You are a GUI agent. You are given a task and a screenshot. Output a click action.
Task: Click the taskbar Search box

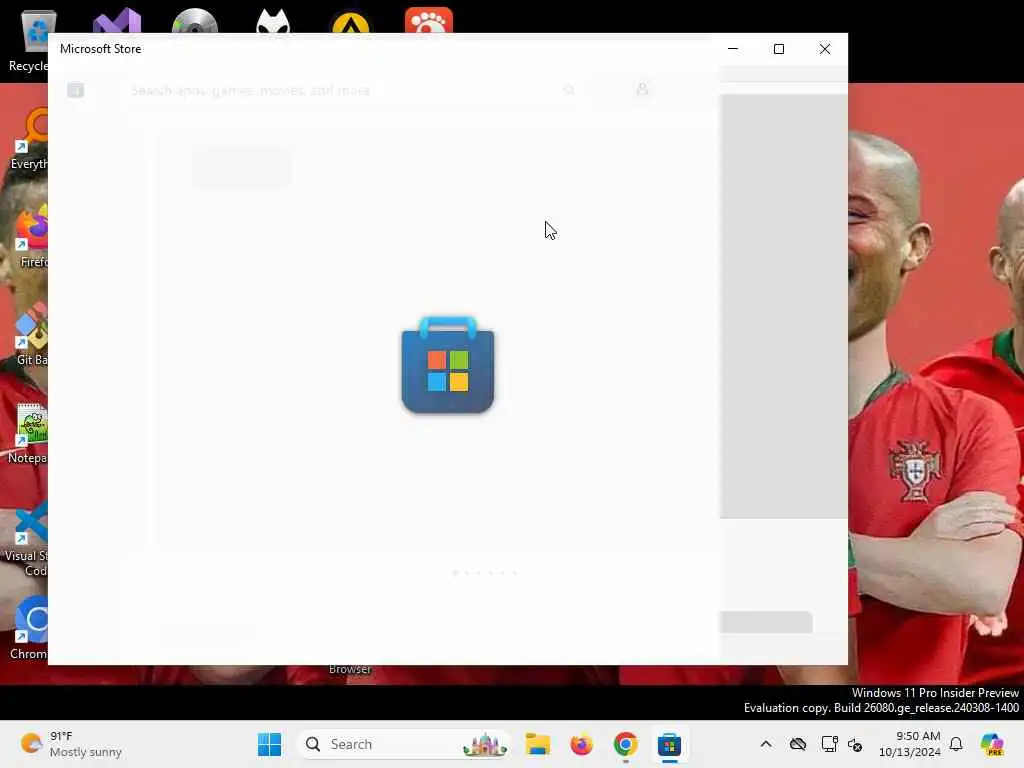click(405, 744)
